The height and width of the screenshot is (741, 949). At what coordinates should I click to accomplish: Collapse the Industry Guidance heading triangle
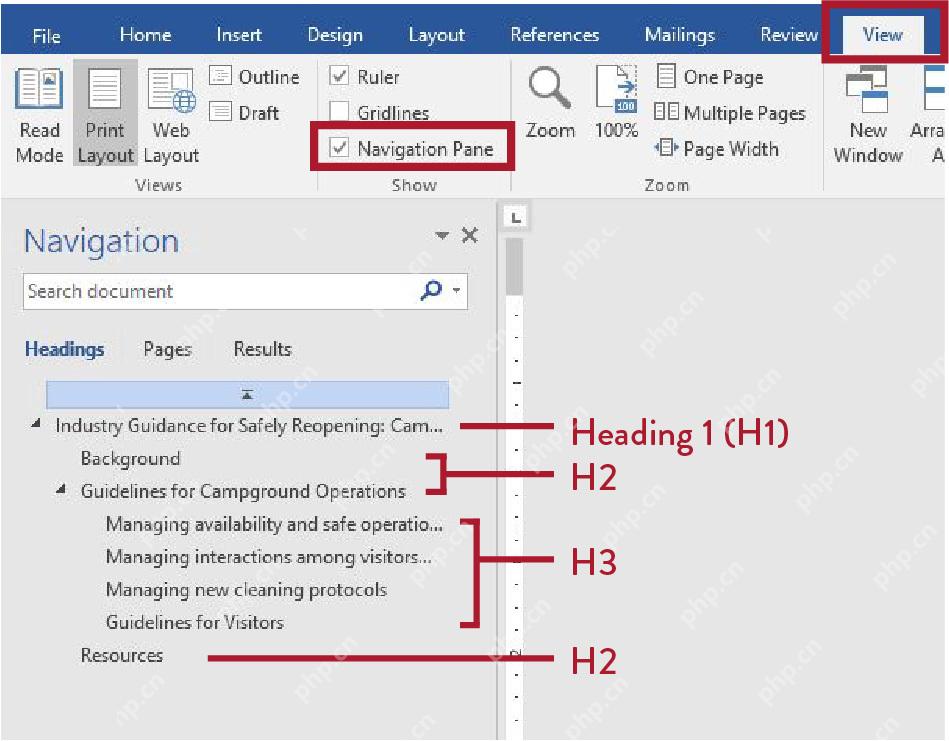(36, 424)
